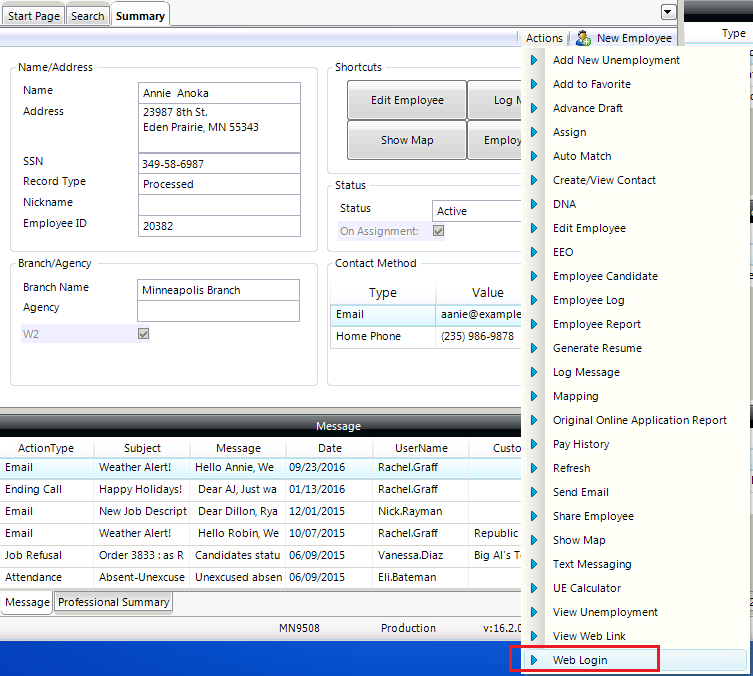
Task: Click the Branch Name field
Action: 219,290
